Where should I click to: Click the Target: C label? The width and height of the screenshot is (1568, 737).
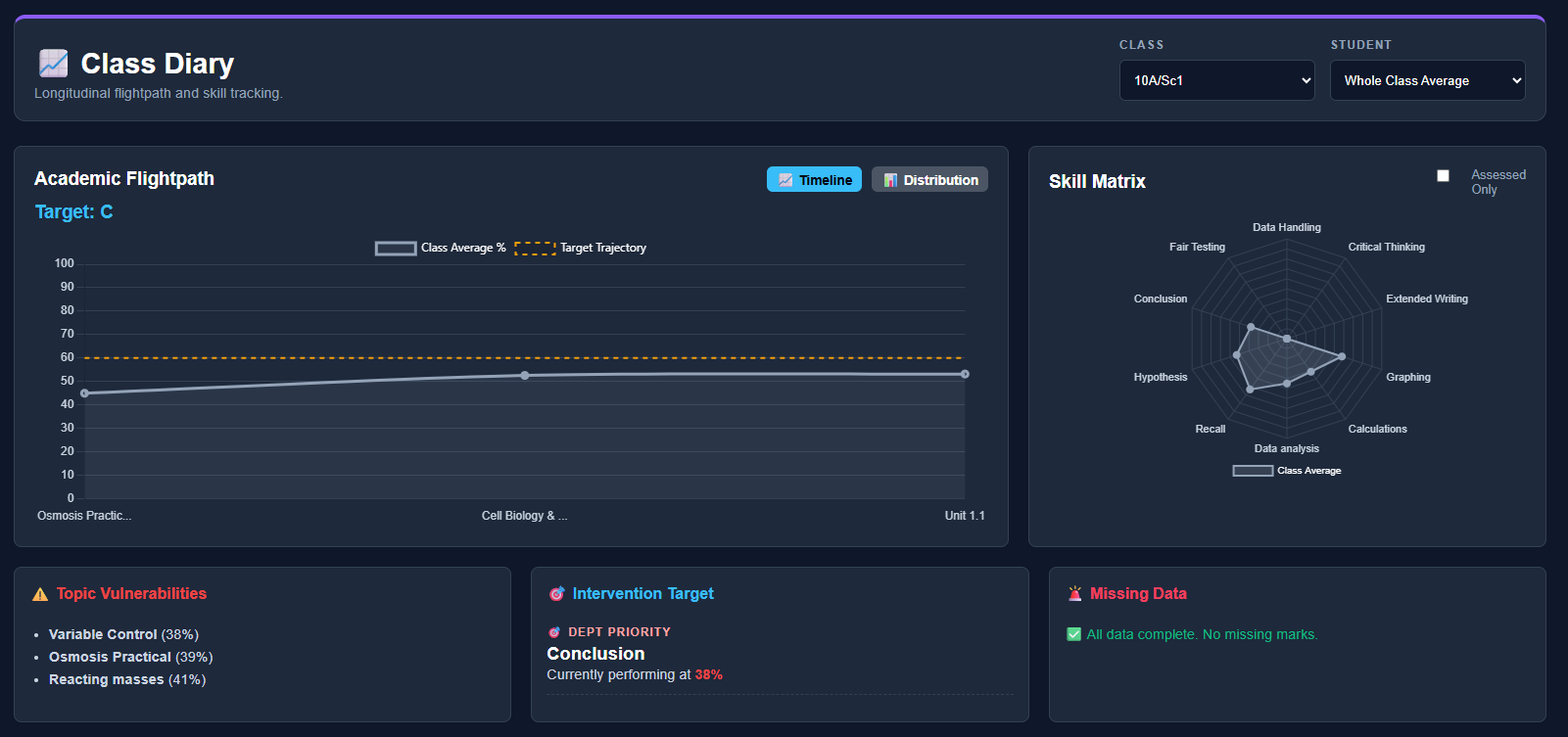pyautogui.click(x=74, y=212)
